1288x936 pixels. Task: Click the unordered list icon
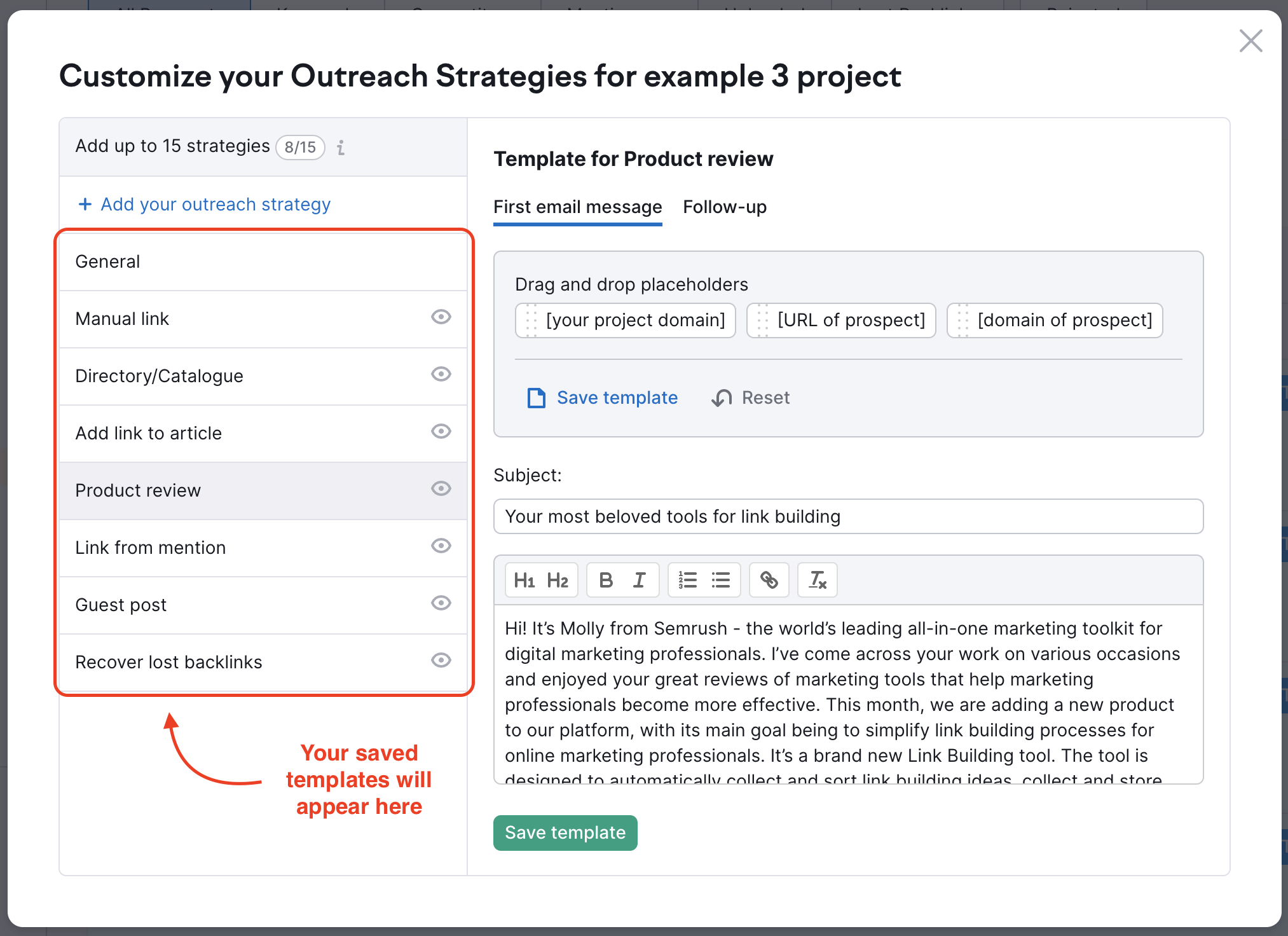click(722, 580)
